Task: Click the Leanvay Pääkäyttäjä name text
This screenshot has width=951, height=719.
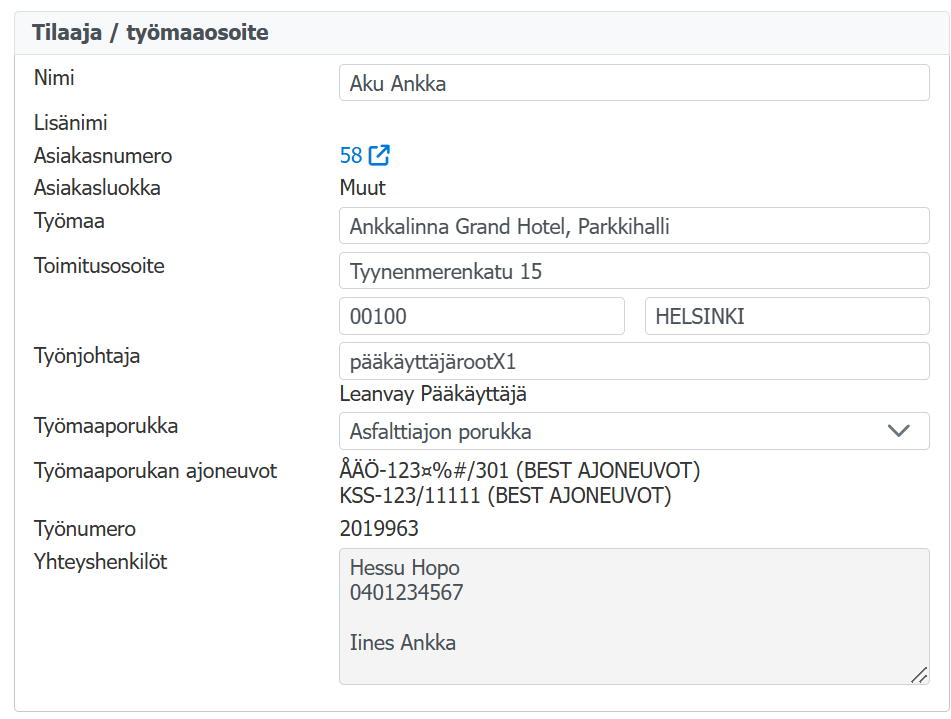Action: click(433, 394)
